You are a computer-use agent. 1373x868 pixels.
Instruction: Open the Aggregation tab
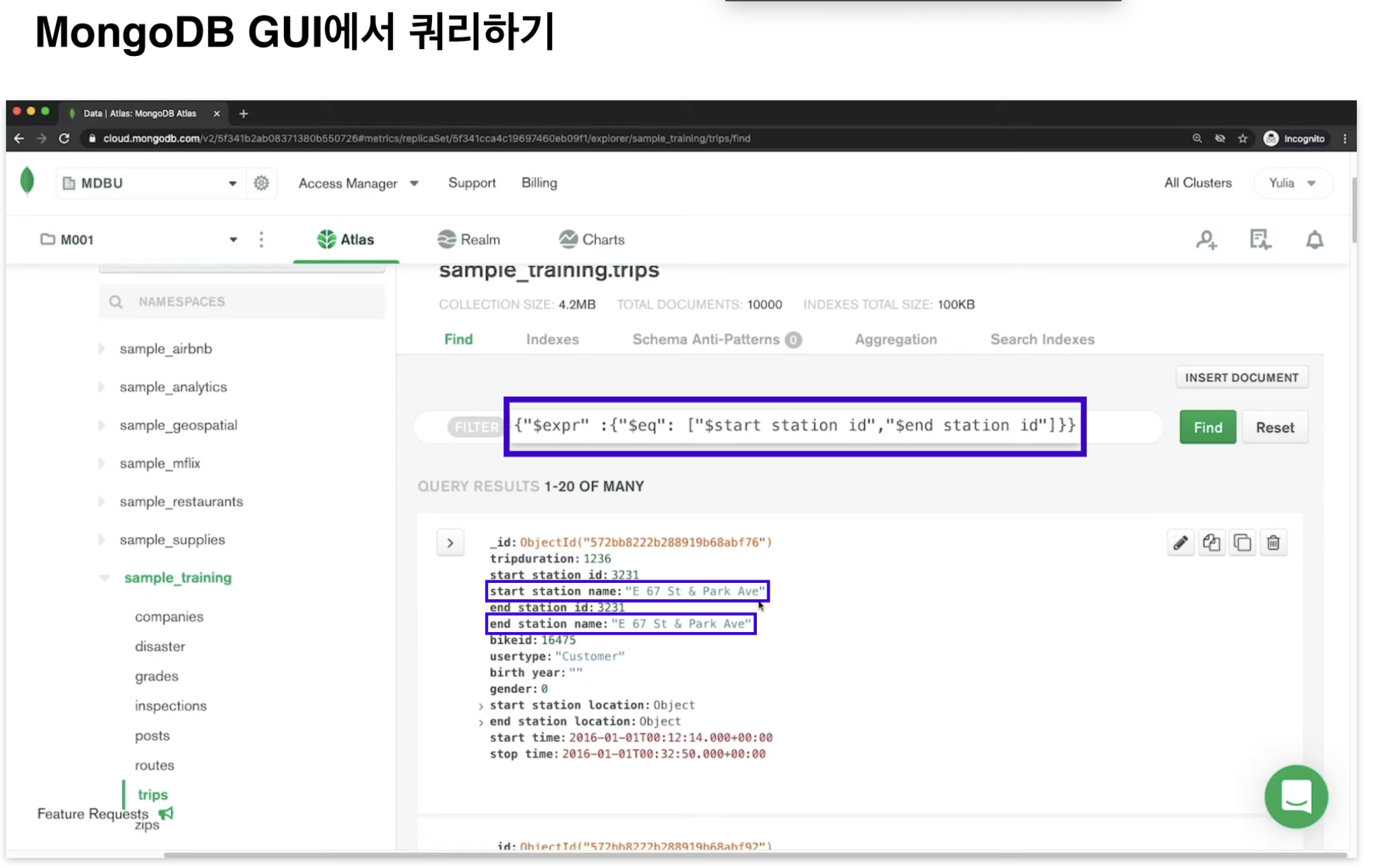coord(896,340)
